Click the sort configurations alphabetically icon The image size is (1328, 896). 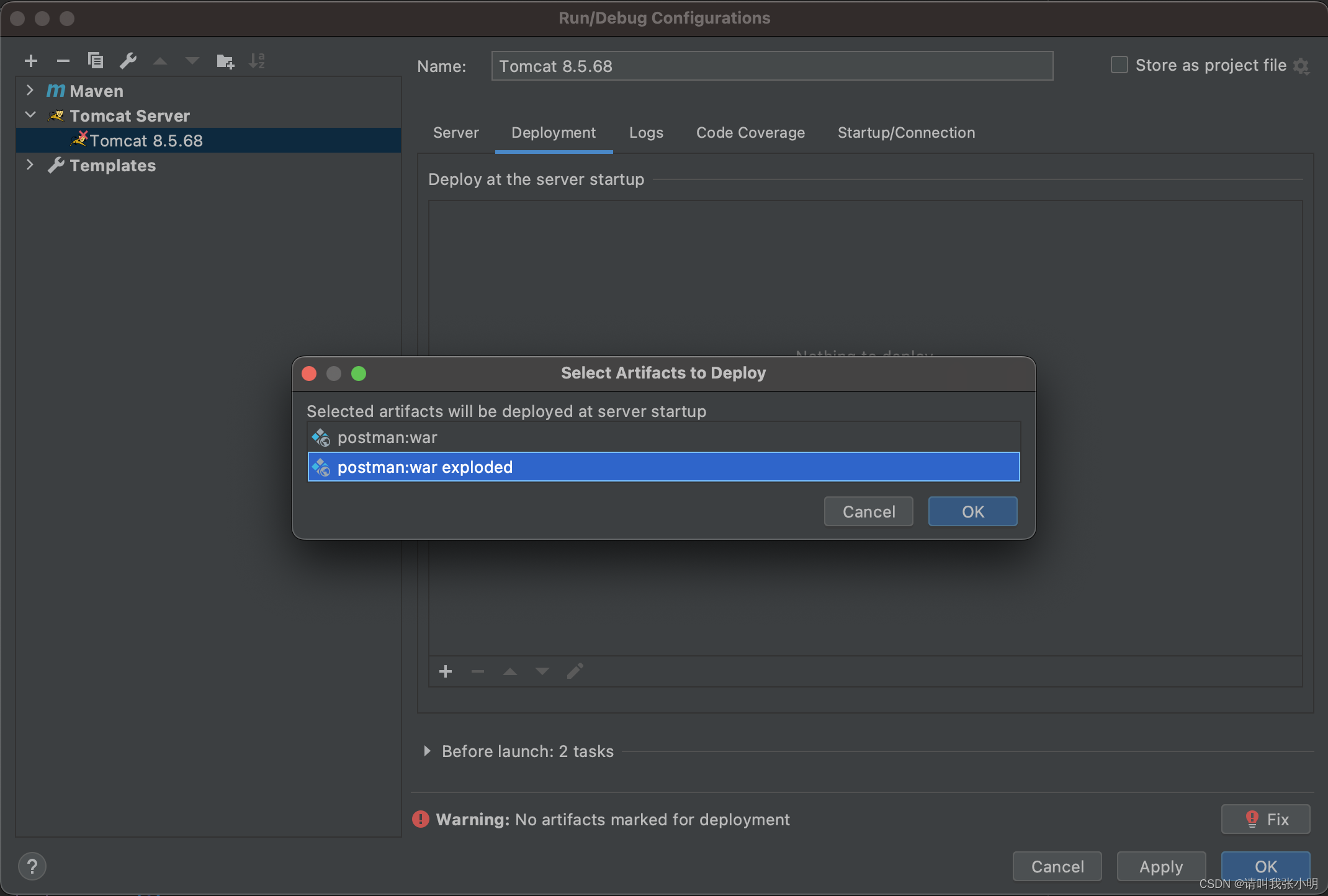click(257, 61)
